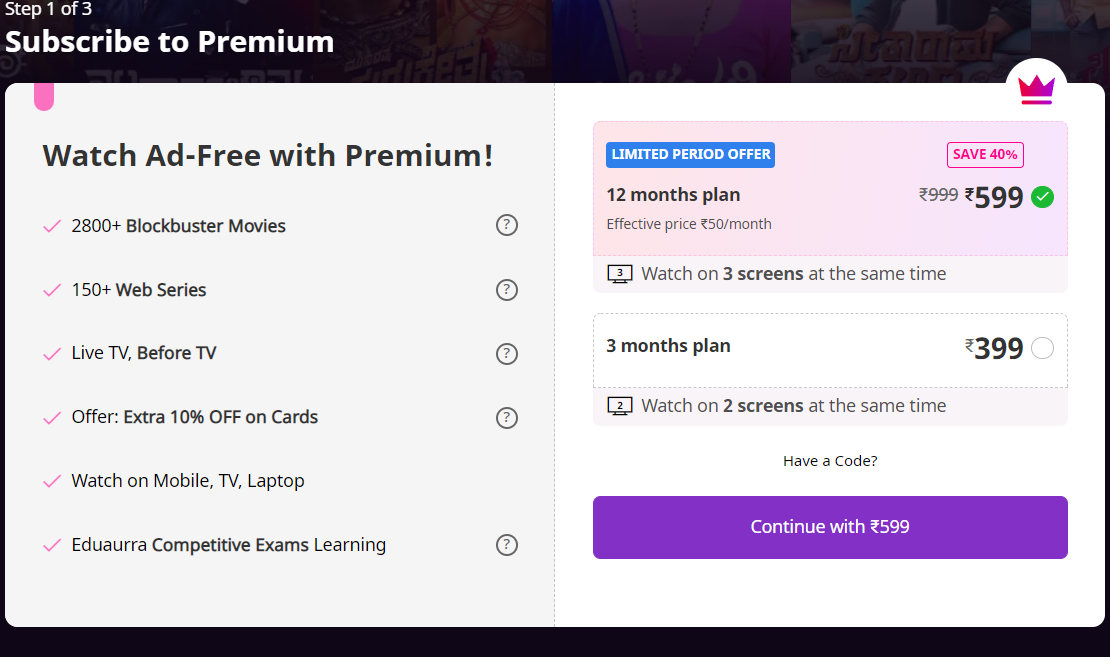Click the 3 screens device icon

click(620, 272)
